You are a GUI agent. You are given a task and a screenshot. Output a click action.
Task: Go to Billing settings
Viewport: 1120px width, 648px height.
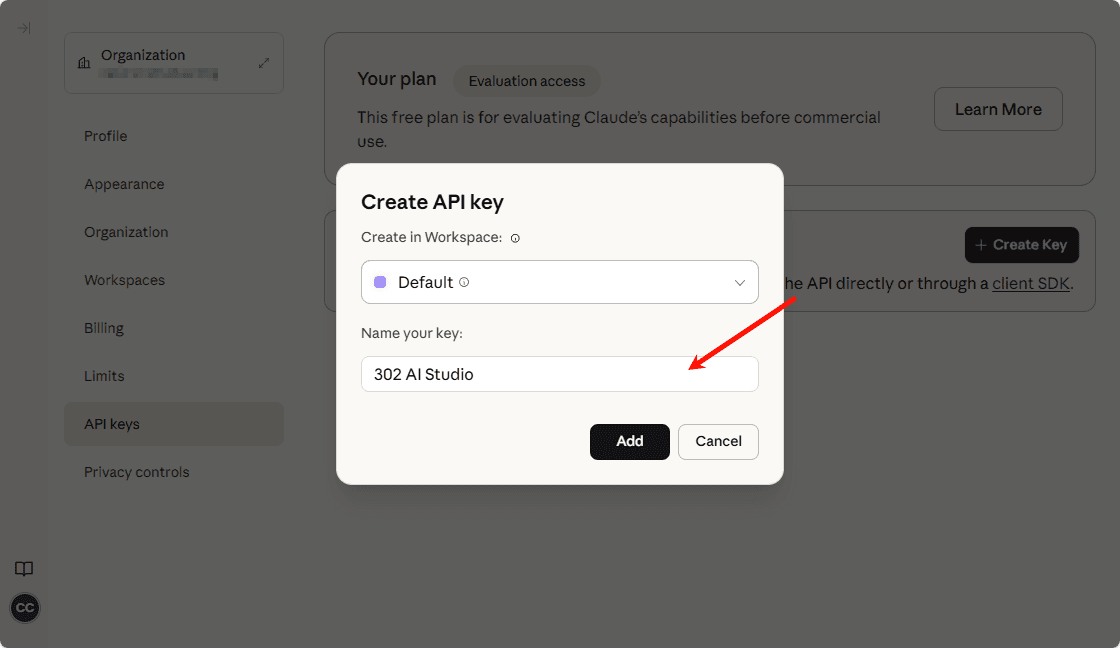coord(104,327)
